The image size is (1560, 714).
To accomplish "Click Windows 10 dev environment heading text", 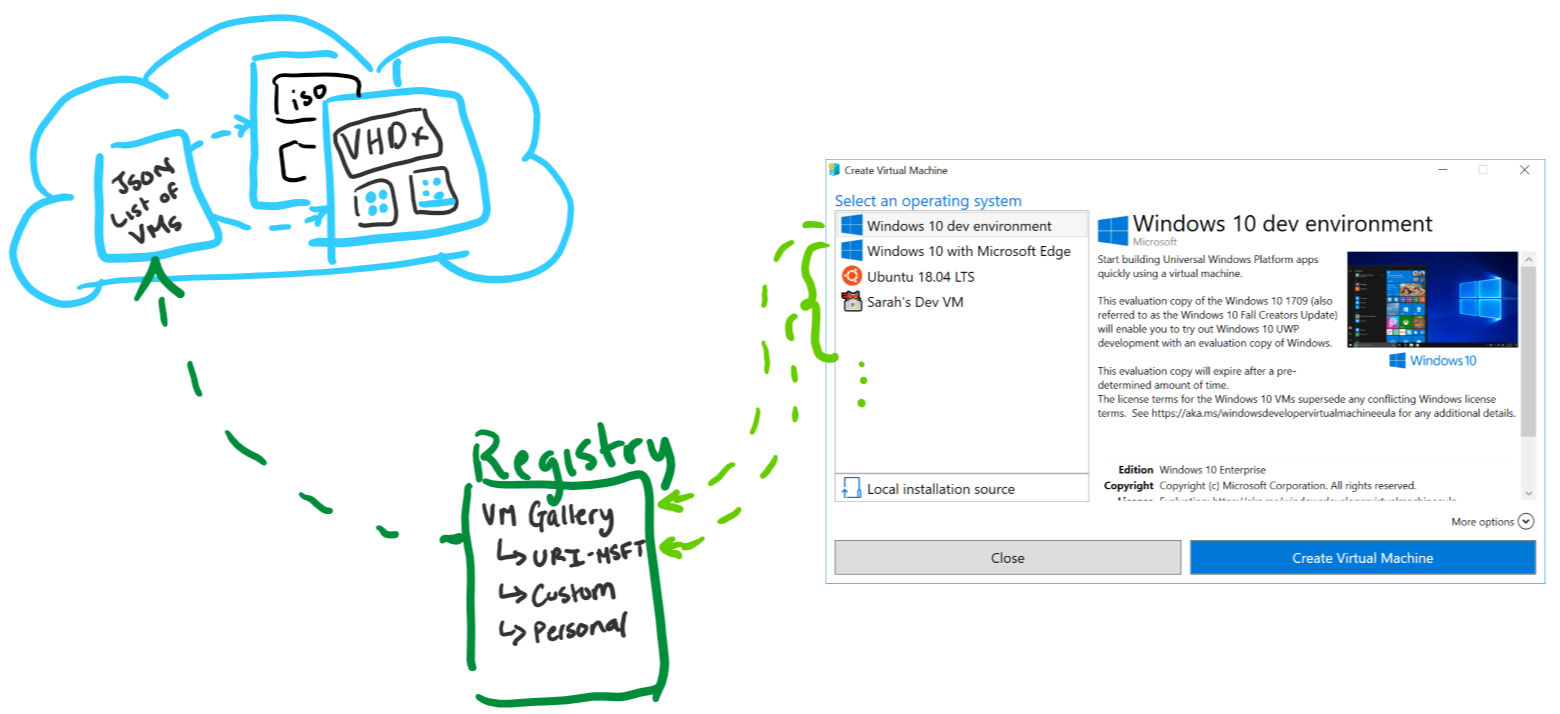I will [x=1283, y=224].
